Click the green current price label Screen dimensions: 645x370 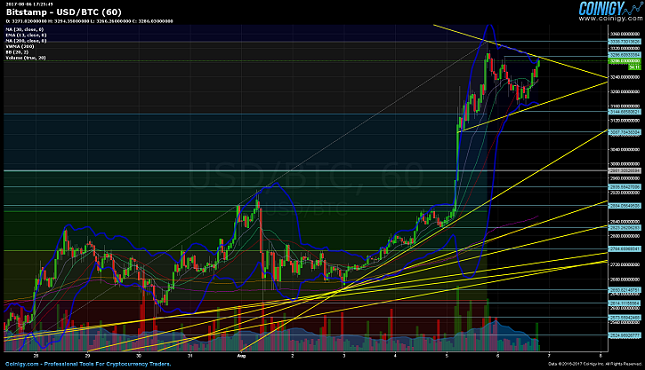pos(624,61)
